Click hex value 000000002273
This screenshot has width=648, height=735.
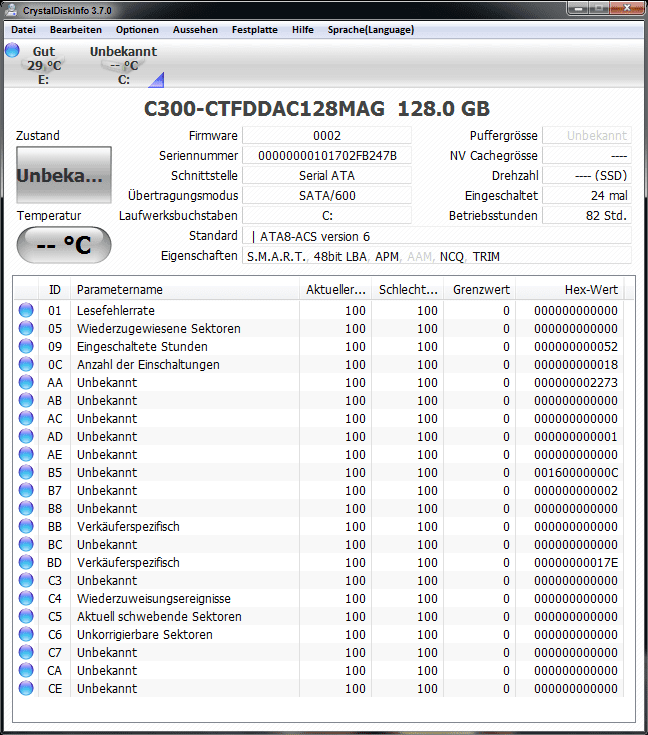(x=576, y=382)
